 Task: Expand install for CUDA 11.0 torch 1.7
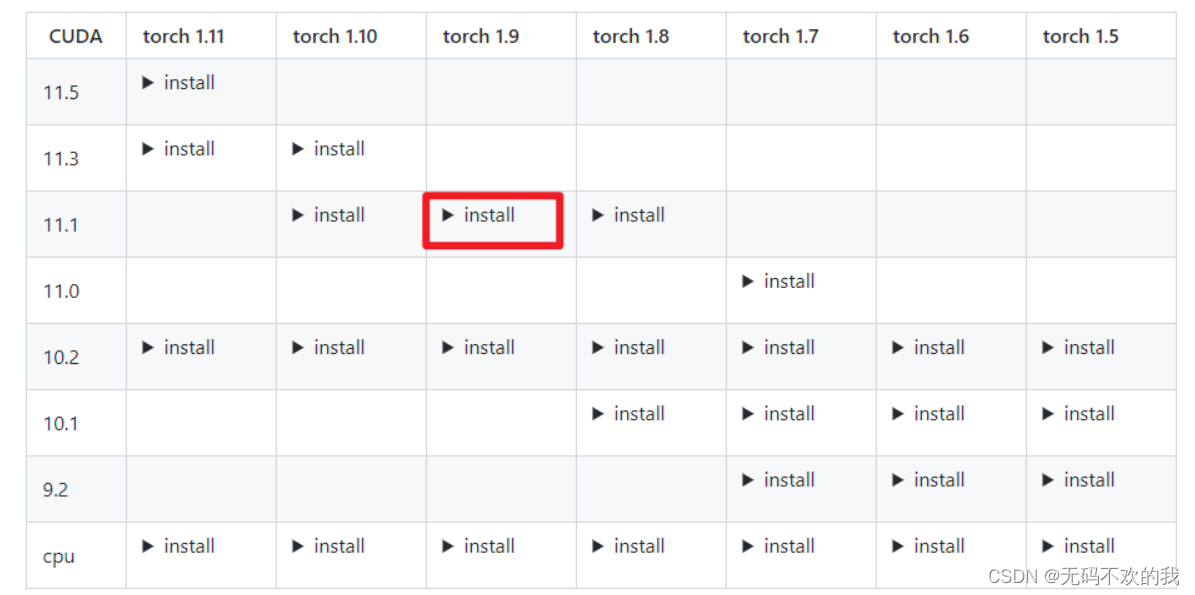point(779,282)
